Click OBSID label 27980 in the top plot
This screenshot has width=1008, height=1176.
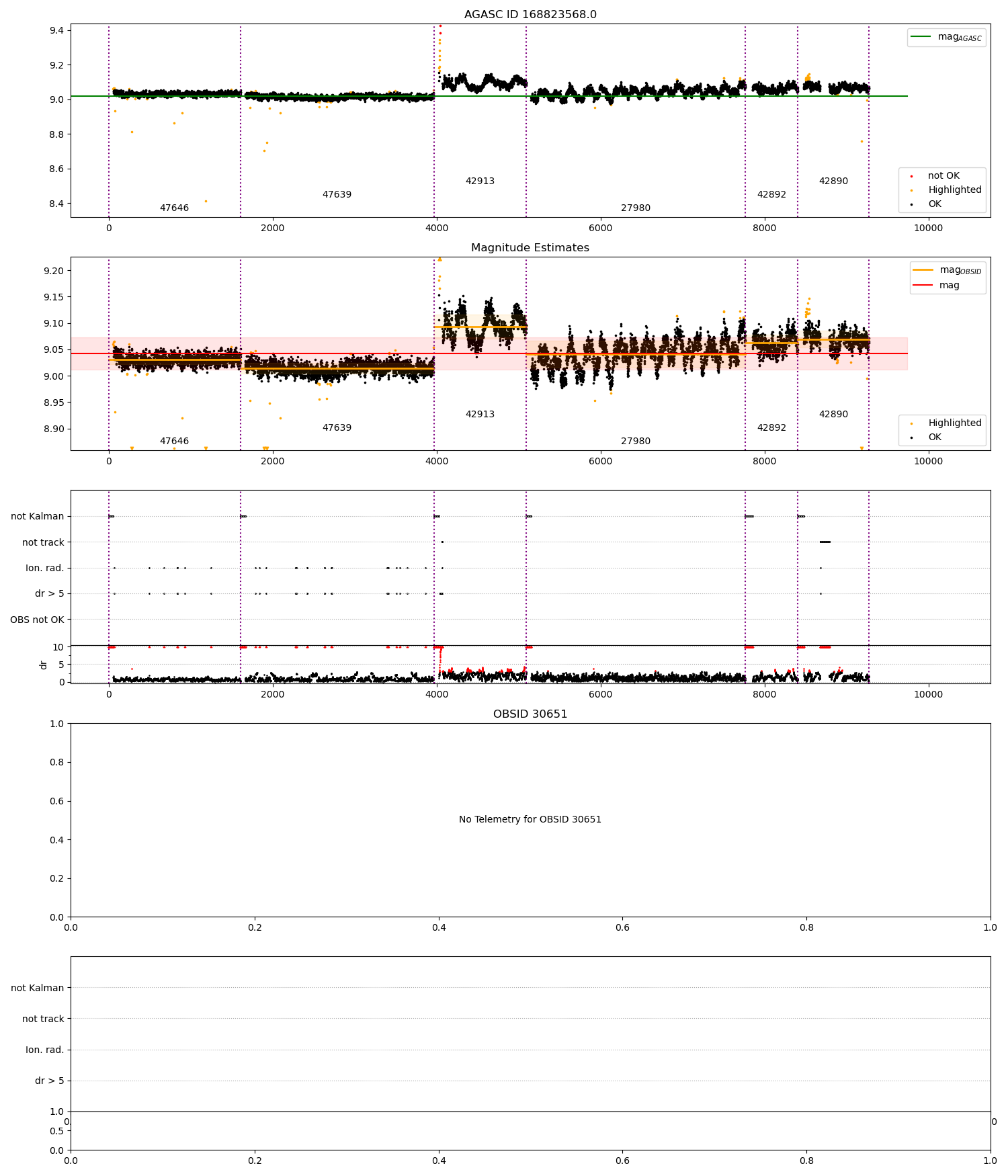tap(636, 208)
